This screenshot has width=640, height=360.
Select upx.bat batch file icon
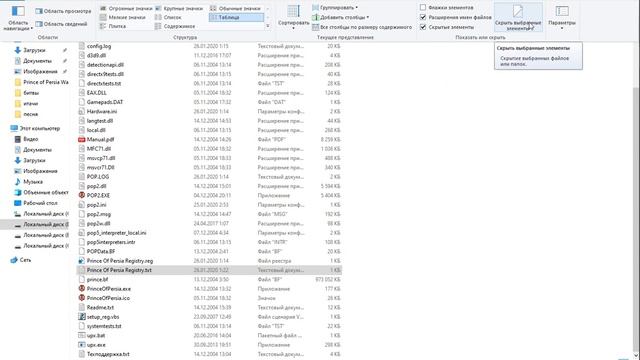click(82, 336)
